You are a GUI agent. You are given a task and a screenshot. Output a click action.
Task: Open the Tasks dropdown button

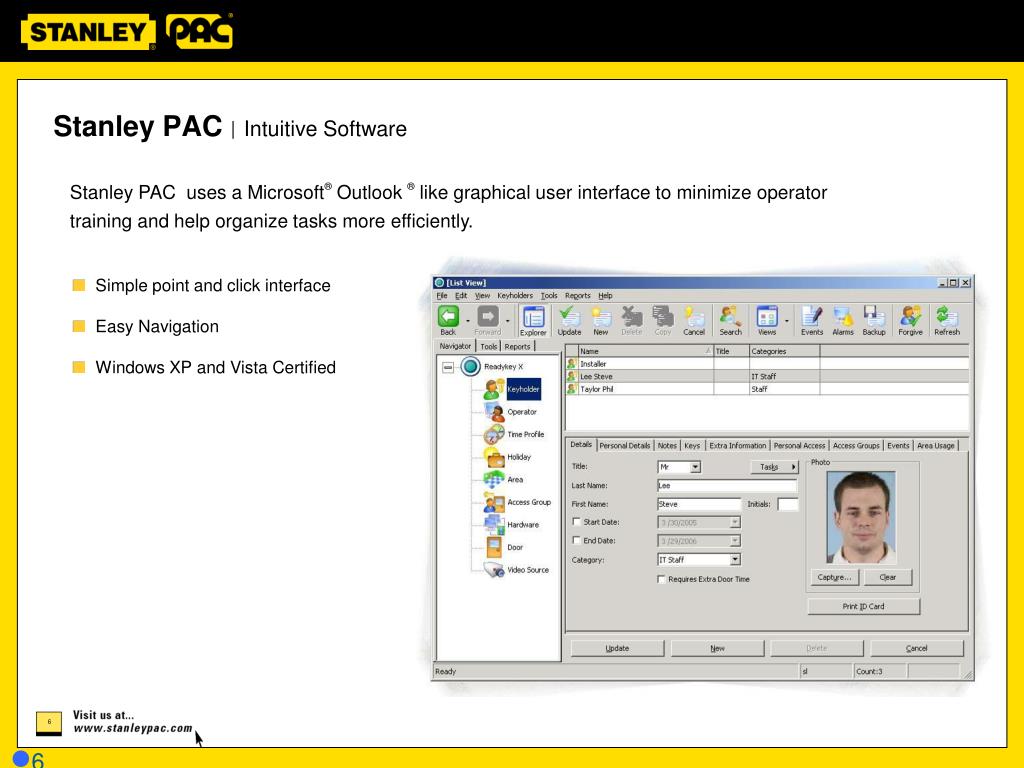point(775,467)
